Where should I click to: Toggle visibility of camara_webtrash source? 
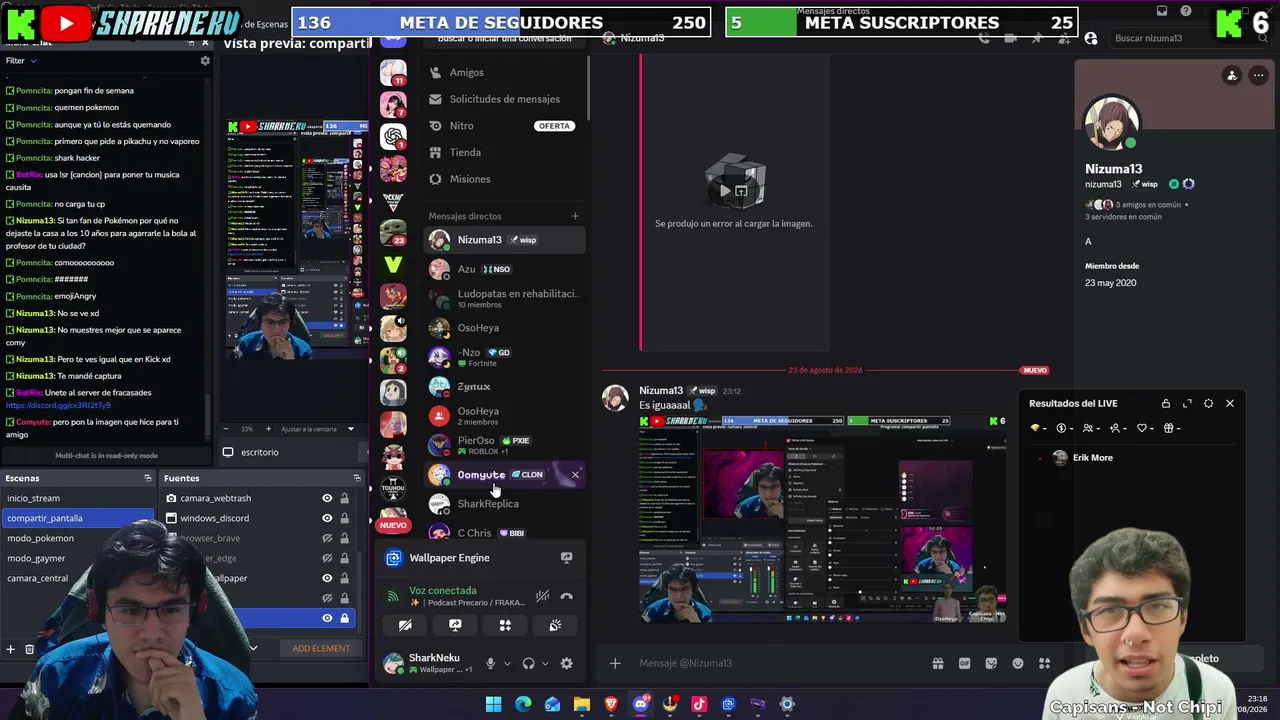click(x=327, y=498)
